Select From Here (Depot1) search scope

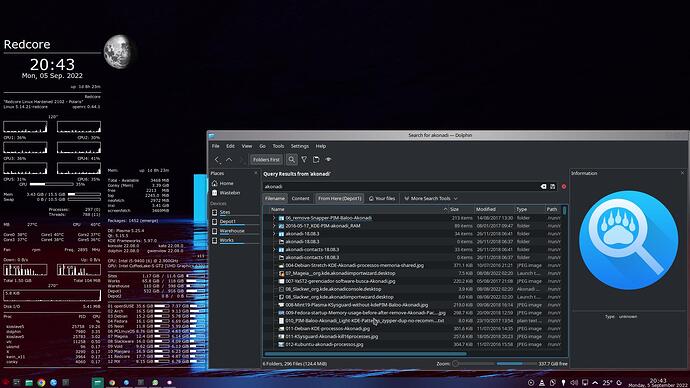click(339, 198)
